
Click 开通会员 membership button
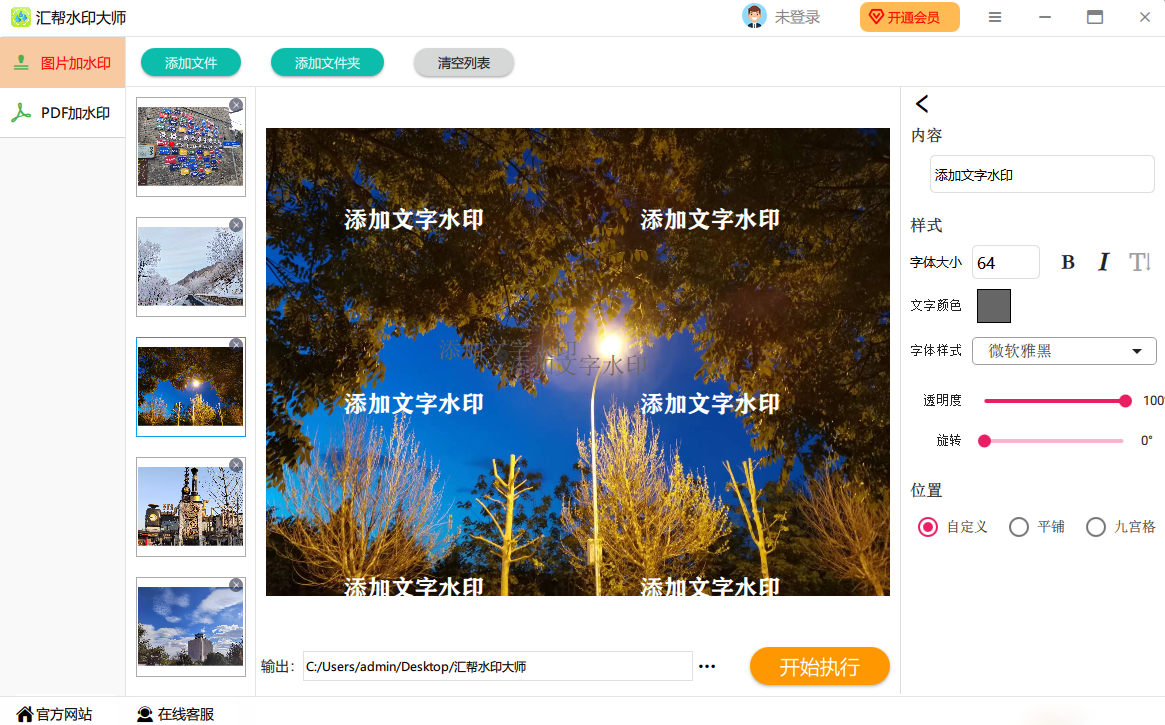pyautogui.click(x=909, y=17)
